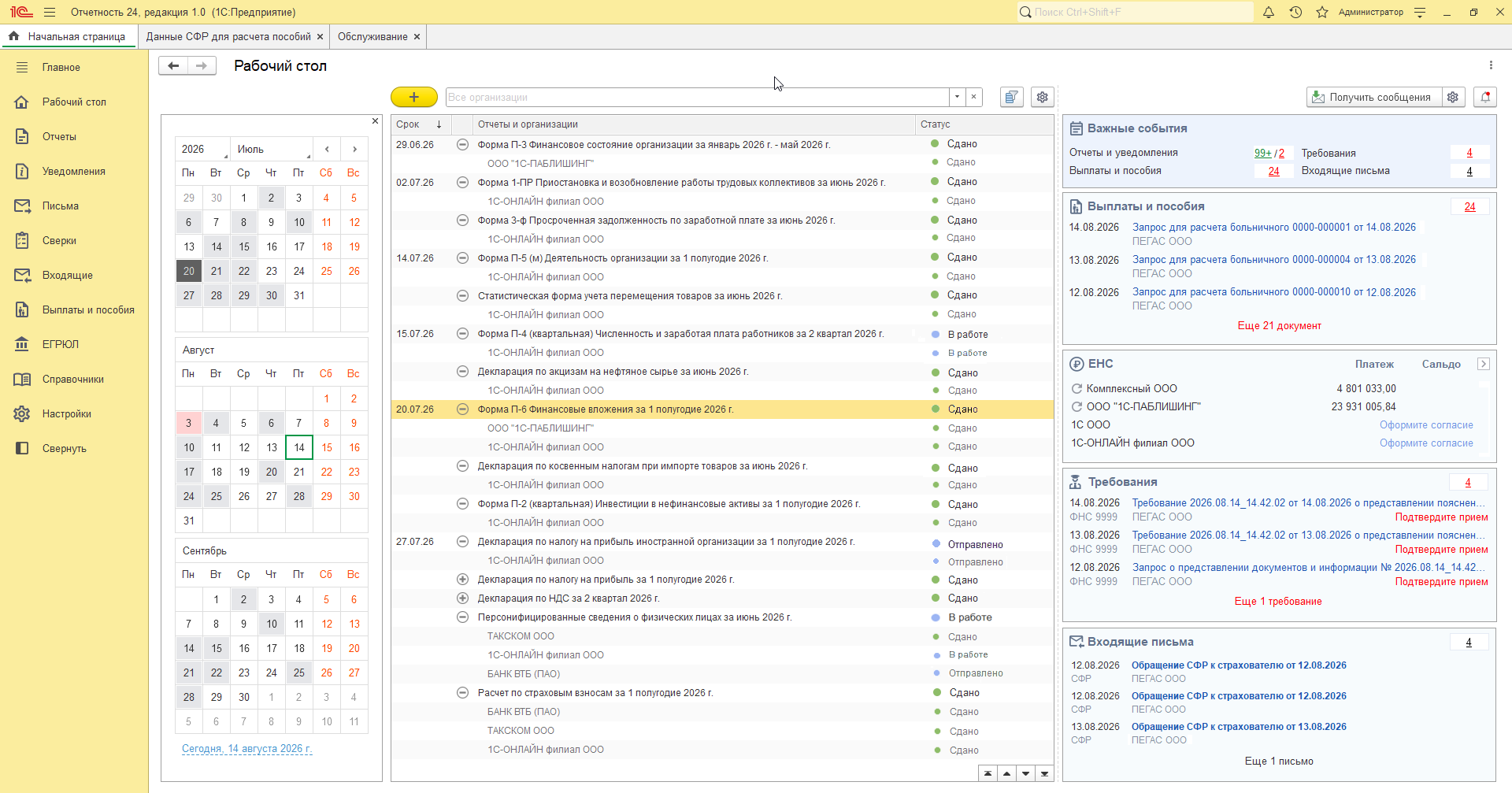This screenshot has height=793, width=1512.
Task: Open notifications bell in title bar
Action: click(x=1269, y=12)
